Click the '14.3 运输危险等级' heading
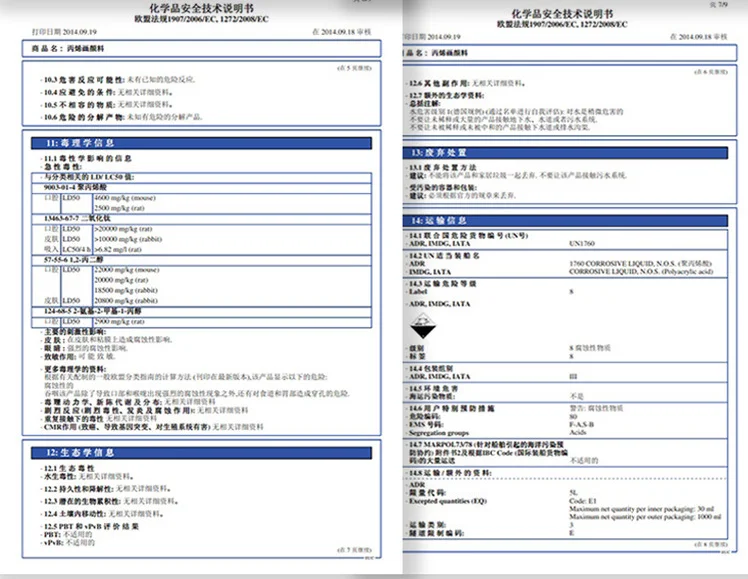The width and height of the screenshot is (748, 579). click(443, 284)
